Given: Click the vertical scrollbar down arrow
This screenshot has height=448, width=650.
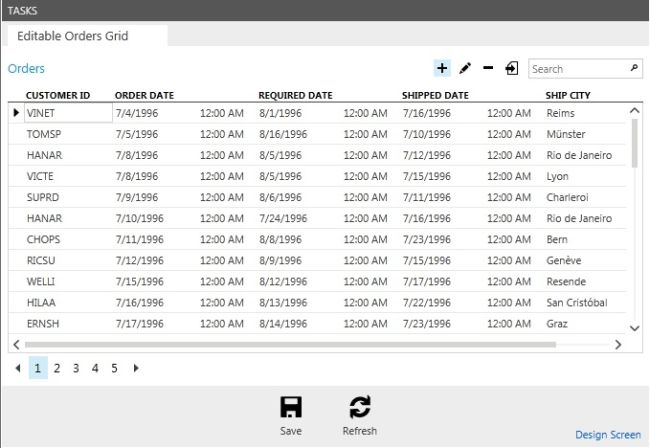Looking at the screenshot, I should 634,328.
